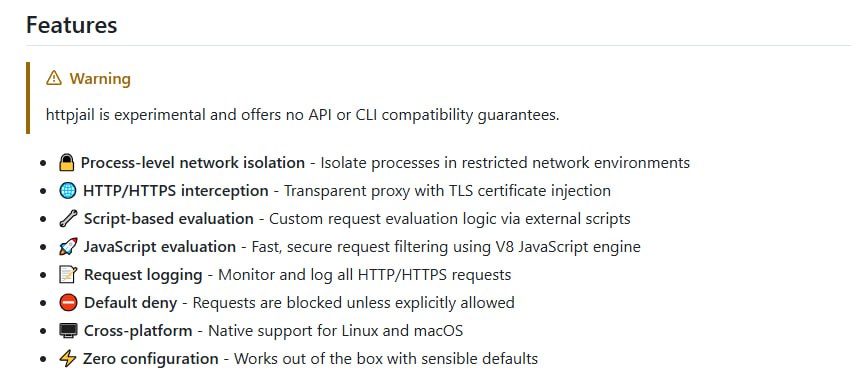Viewport: 851px width, 386px height.
Task: Click 'Request logging' bold text
Action: 143,275
